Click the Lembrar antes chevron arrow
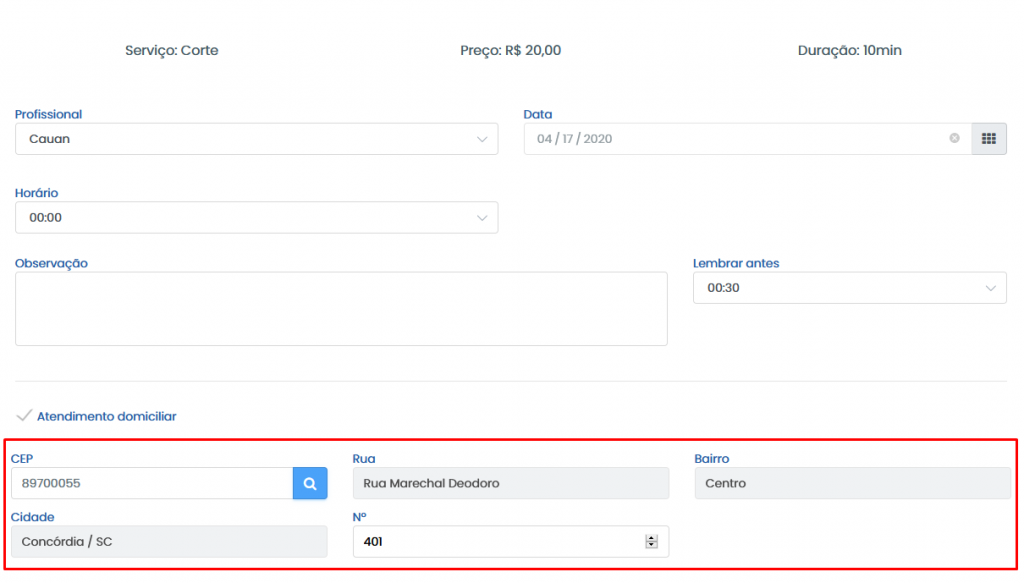 [991, 288]
